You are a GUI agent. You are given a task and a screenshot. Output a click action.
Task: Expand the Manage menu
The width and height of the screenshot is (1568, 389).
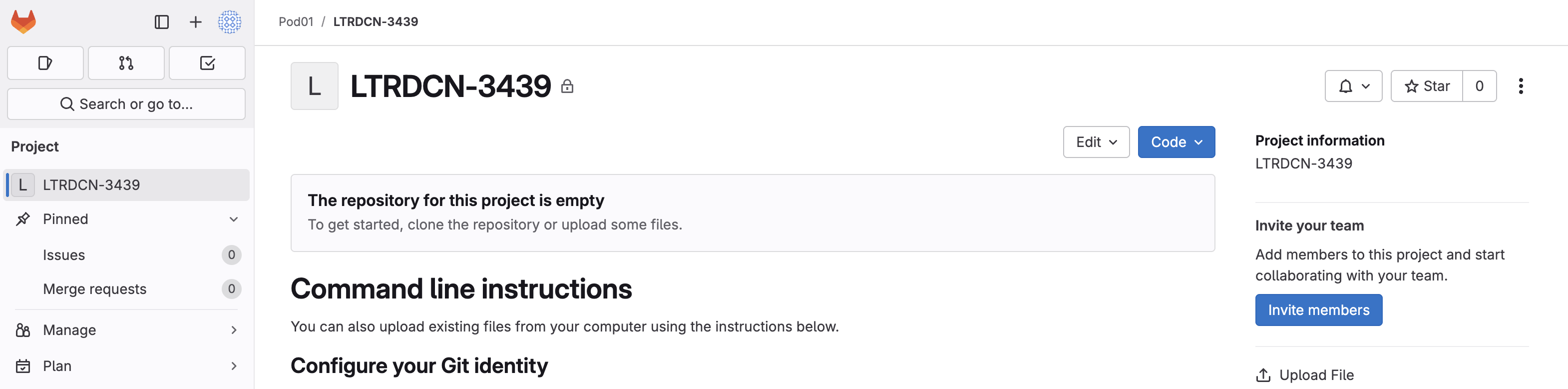(x=126, y=330)
